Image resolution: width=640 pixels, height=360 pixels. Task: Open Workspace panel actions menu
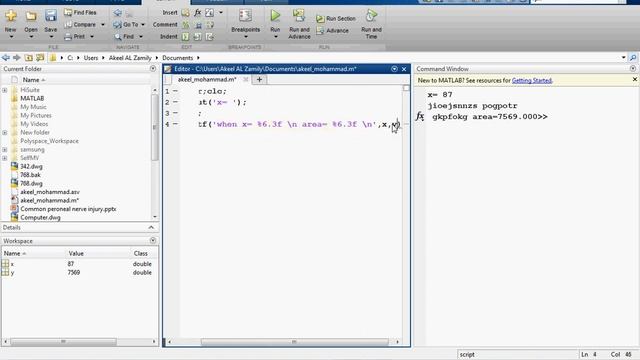(x=153, y=240)
